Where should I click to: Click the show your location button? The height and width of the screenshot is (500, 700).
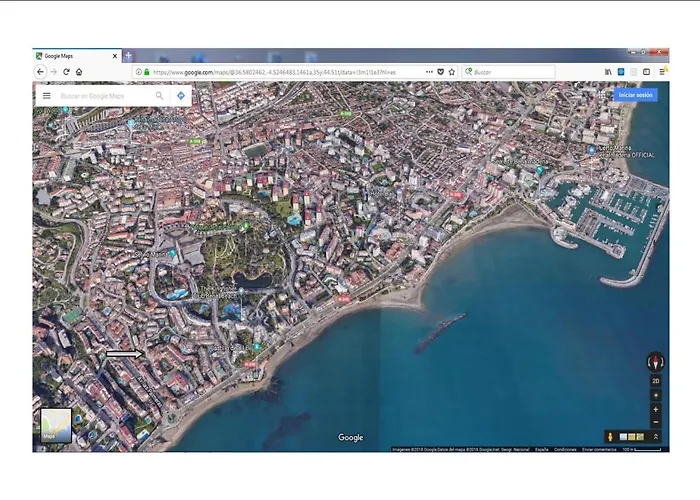655,396
